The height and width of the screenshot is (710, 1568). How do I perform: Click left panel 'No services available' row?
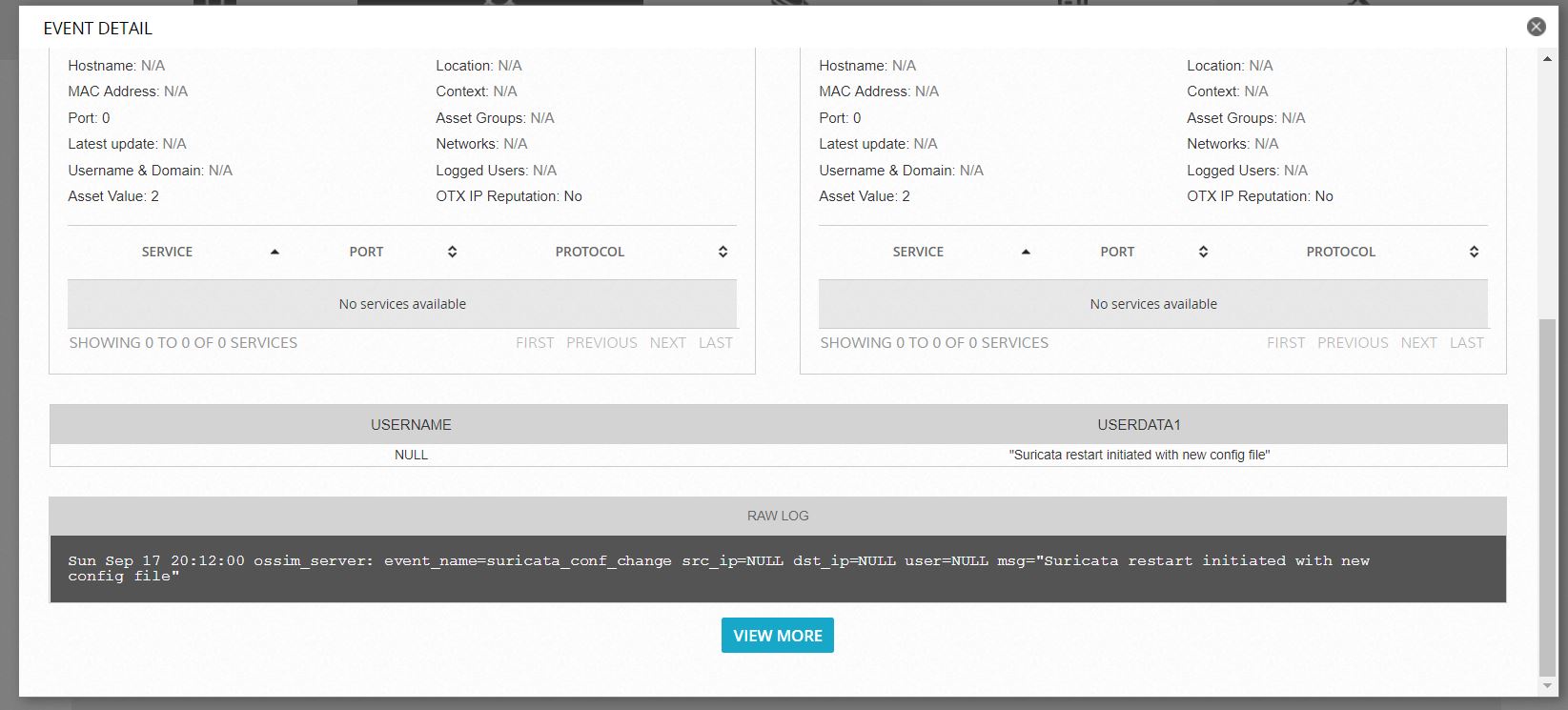pyautogui.click(x=402, y=304)
